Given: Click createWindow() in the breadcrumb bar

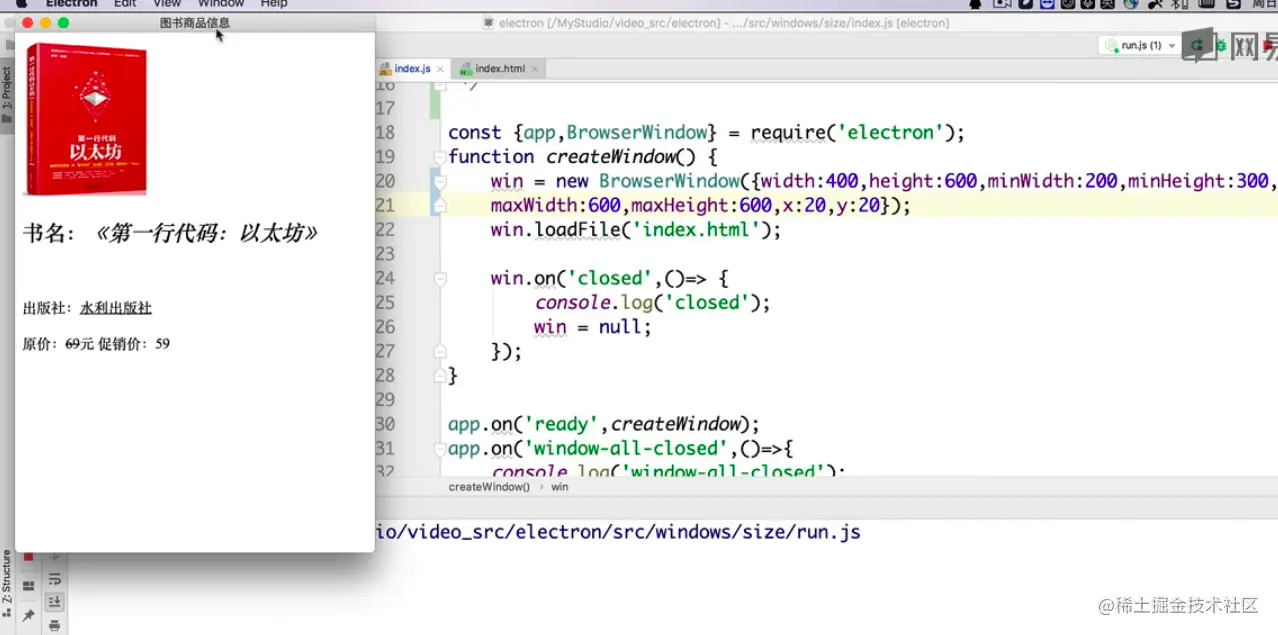Looking at the screenshot, I should [489, 487].
